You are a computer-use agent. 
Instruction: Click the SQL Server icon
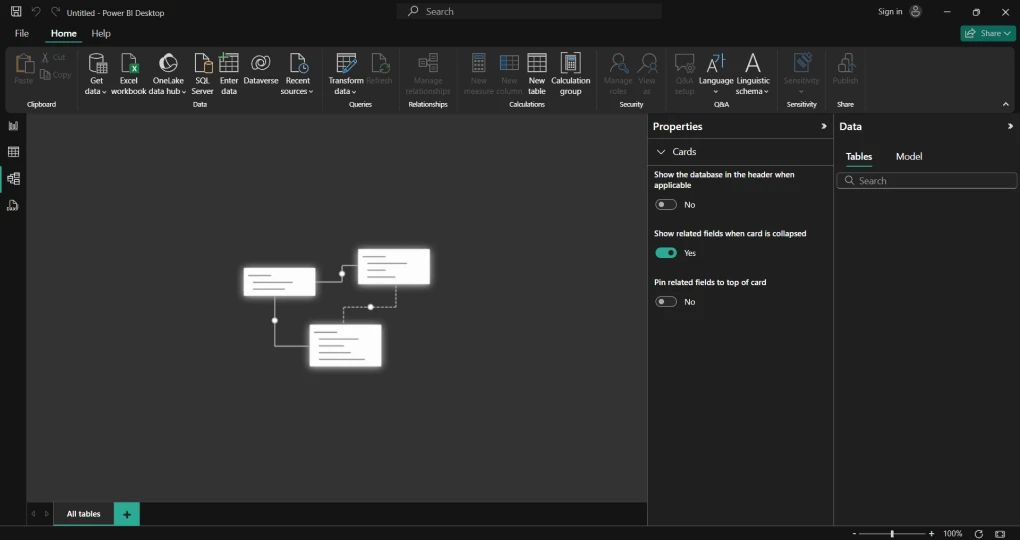202,74
